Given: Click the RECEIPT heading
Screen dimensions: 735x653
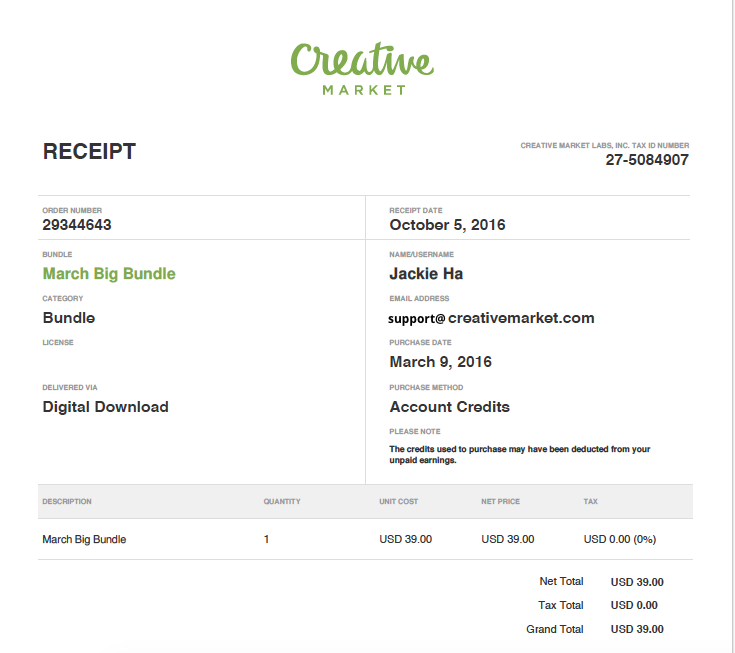Looking at the screenshot, I should pyautogui.click(x=89, y=151).
